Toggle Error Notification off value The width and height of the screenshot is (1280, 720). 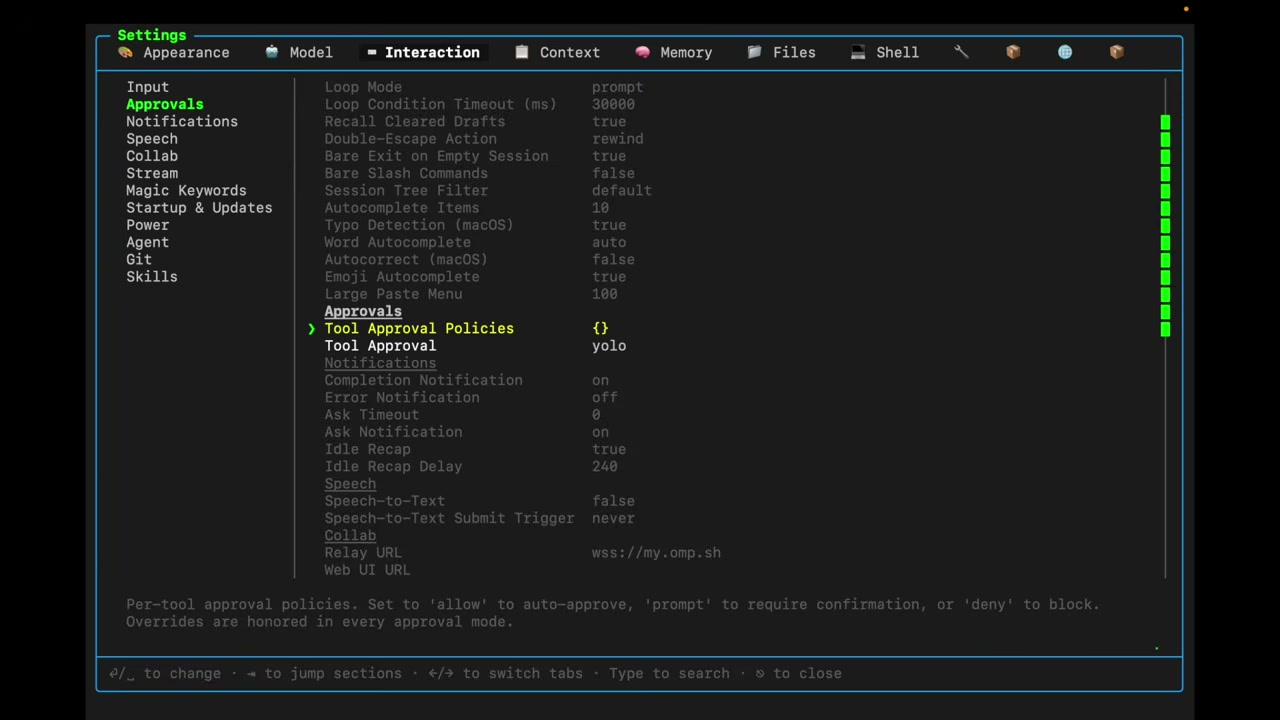coord(604,397)
